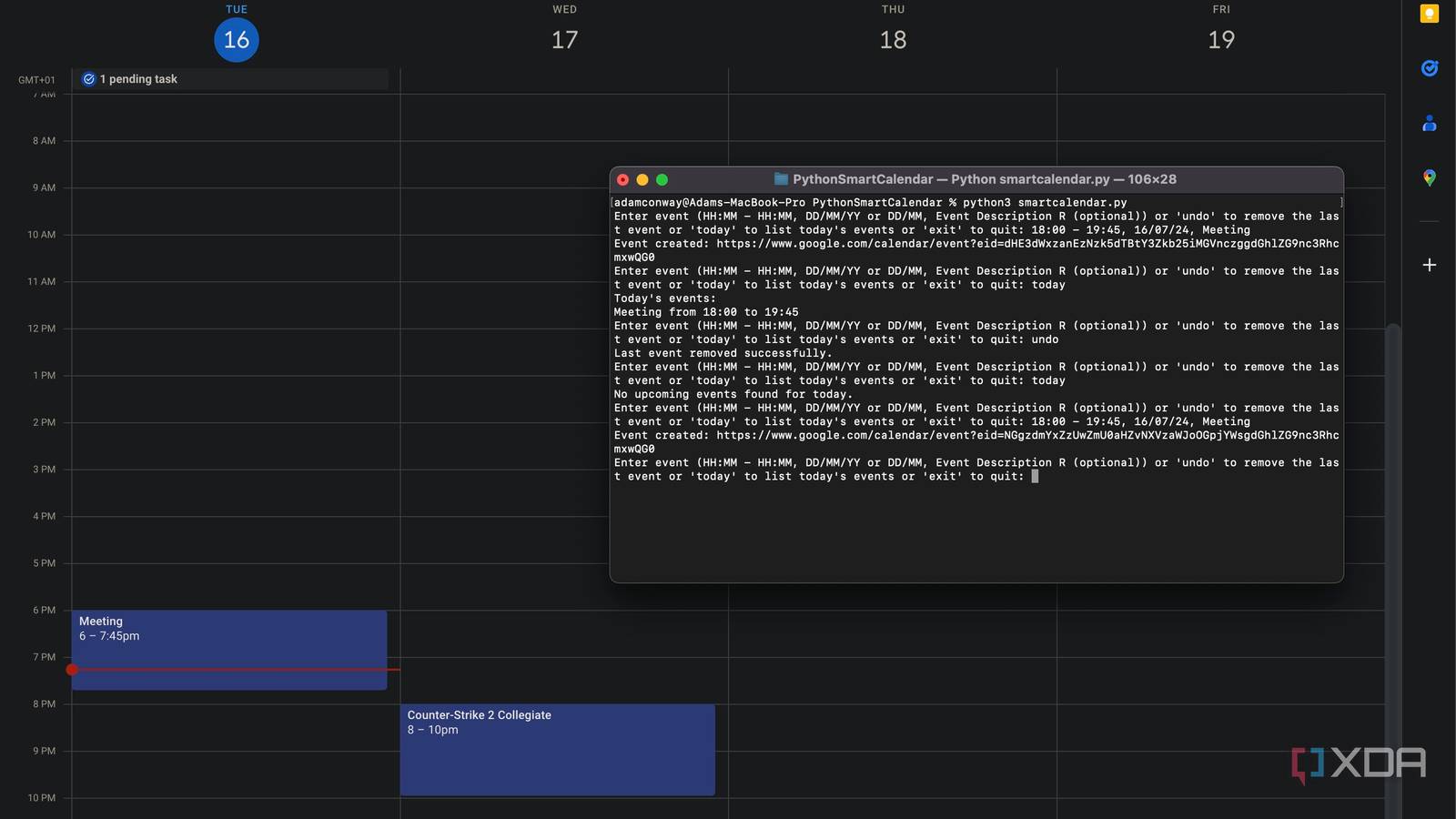Open Google Keep from the side panel
Image resolution: width=1456 pixels, height=819 pixels.
[1429, 14]
